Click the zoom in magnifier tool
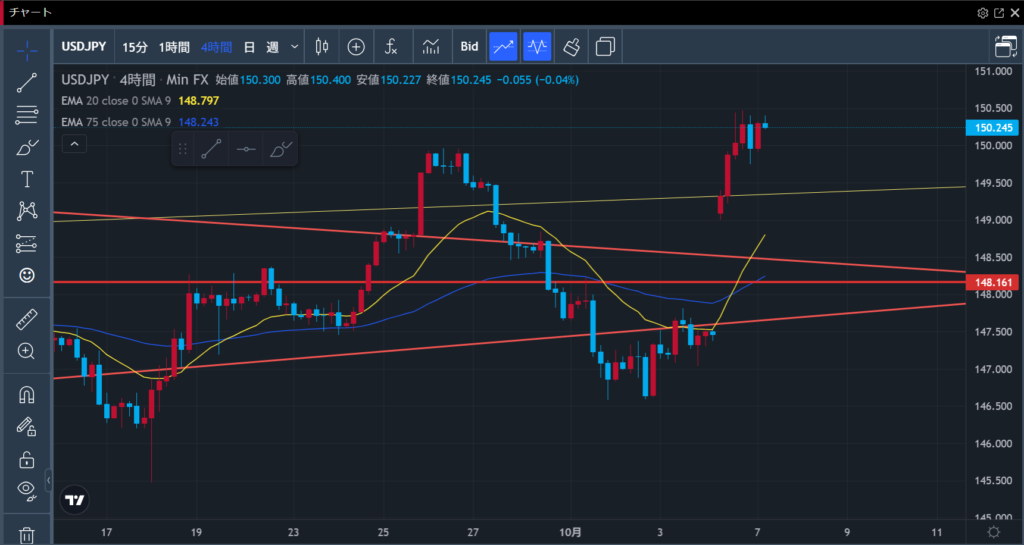This screenshot has width=1024, height=545. pos(27,351)
